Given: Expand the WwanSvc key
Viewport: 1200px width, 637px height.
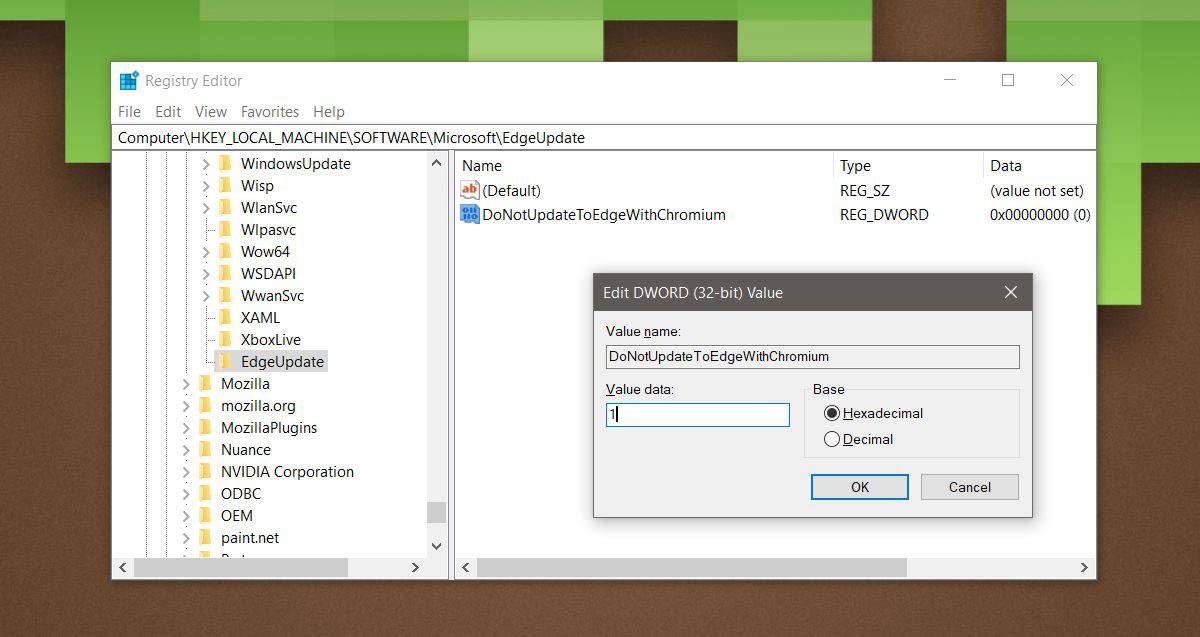Looking at the screenshot, I should [x=206, y=295].
